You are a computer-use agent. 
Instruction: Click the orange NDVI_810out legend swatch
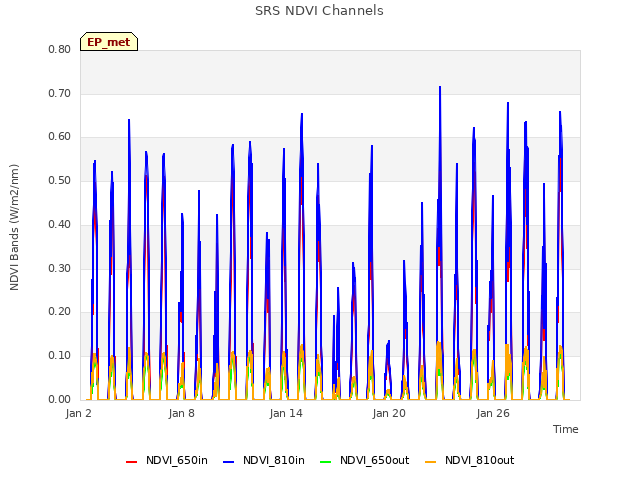431,462
